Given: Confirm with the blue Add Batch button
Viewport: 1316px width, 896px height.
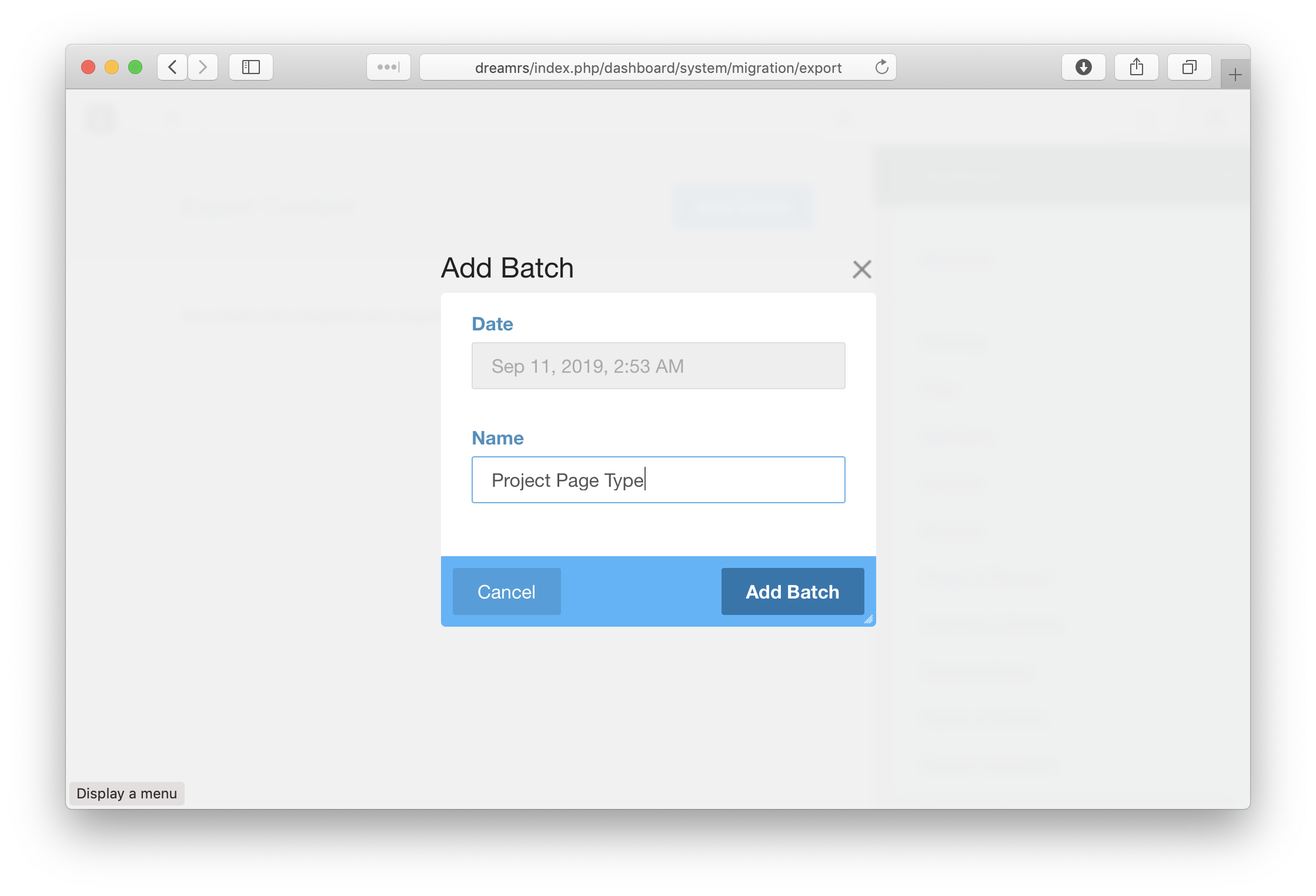Looking at the screenshot, I should point(792,591).
